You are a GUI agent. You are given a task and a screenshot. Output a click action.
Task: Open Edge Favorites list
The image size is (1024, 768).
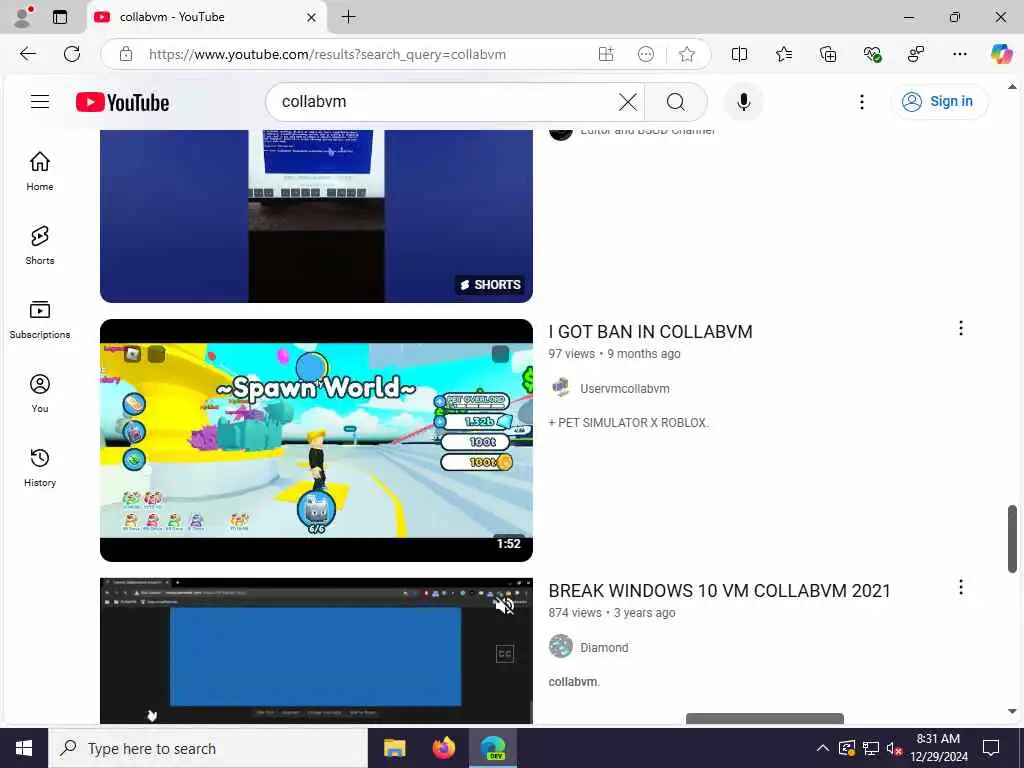click(x=784, y=54)
